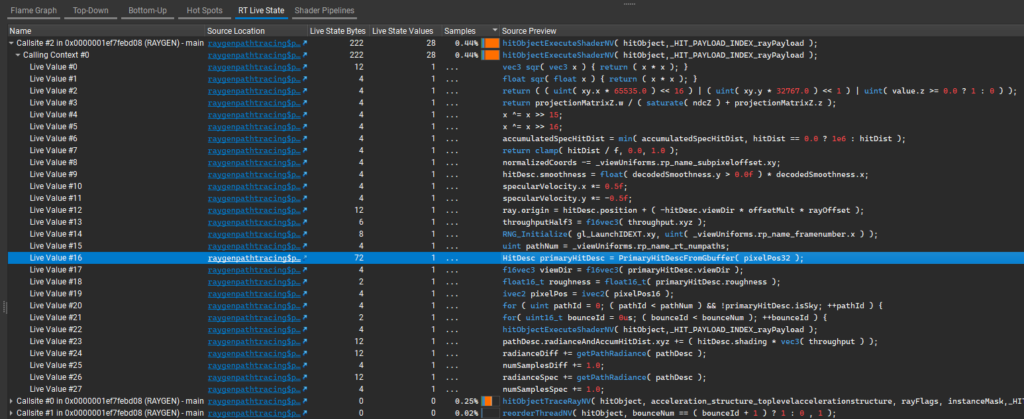Image resolution: width=1024 pixels, height=419 pixels.
Task: Open external source icon for Live Value #7
Action: tap(304, 150)
